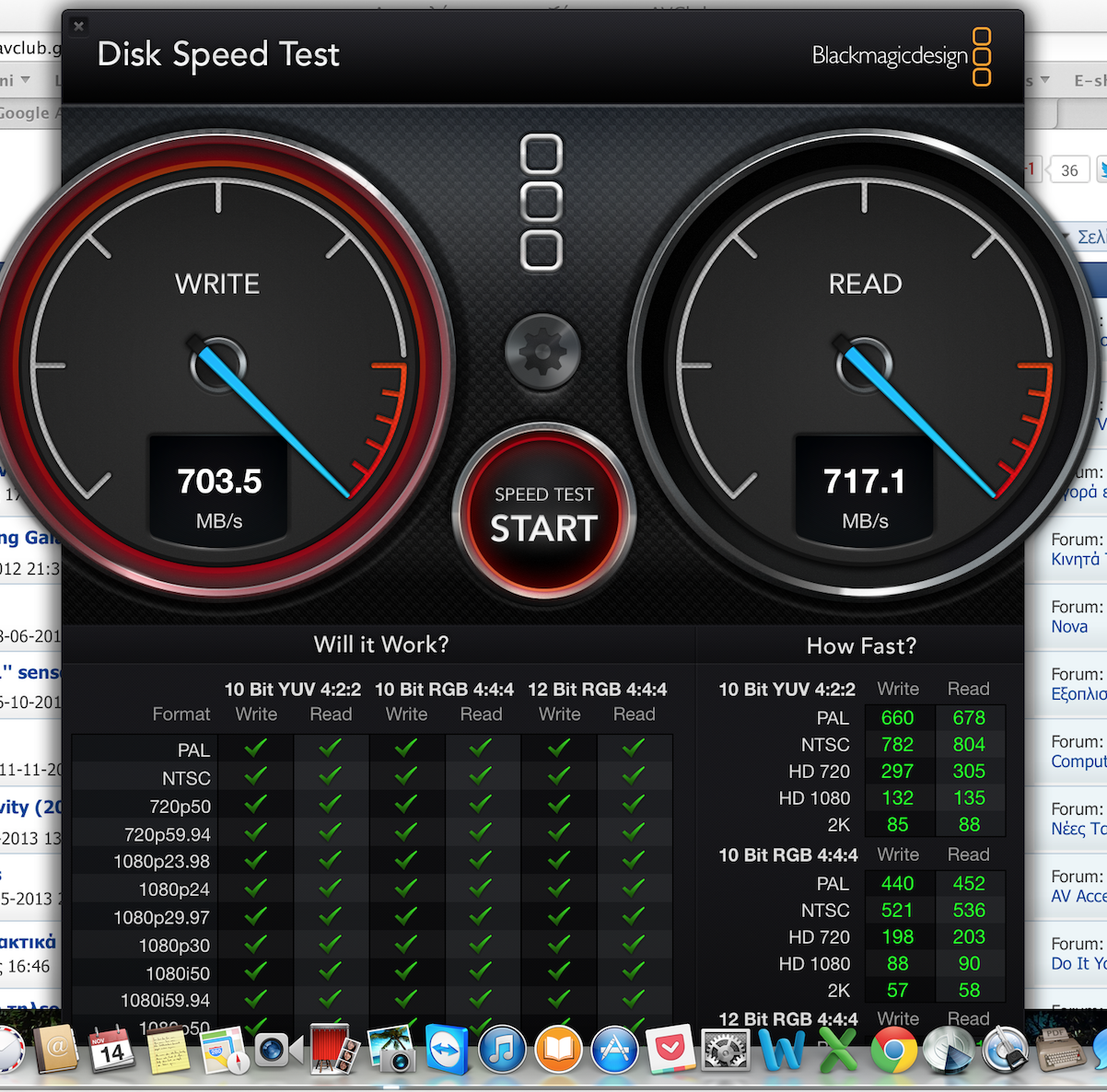Open Maps from the dock

click(225, 1051)
